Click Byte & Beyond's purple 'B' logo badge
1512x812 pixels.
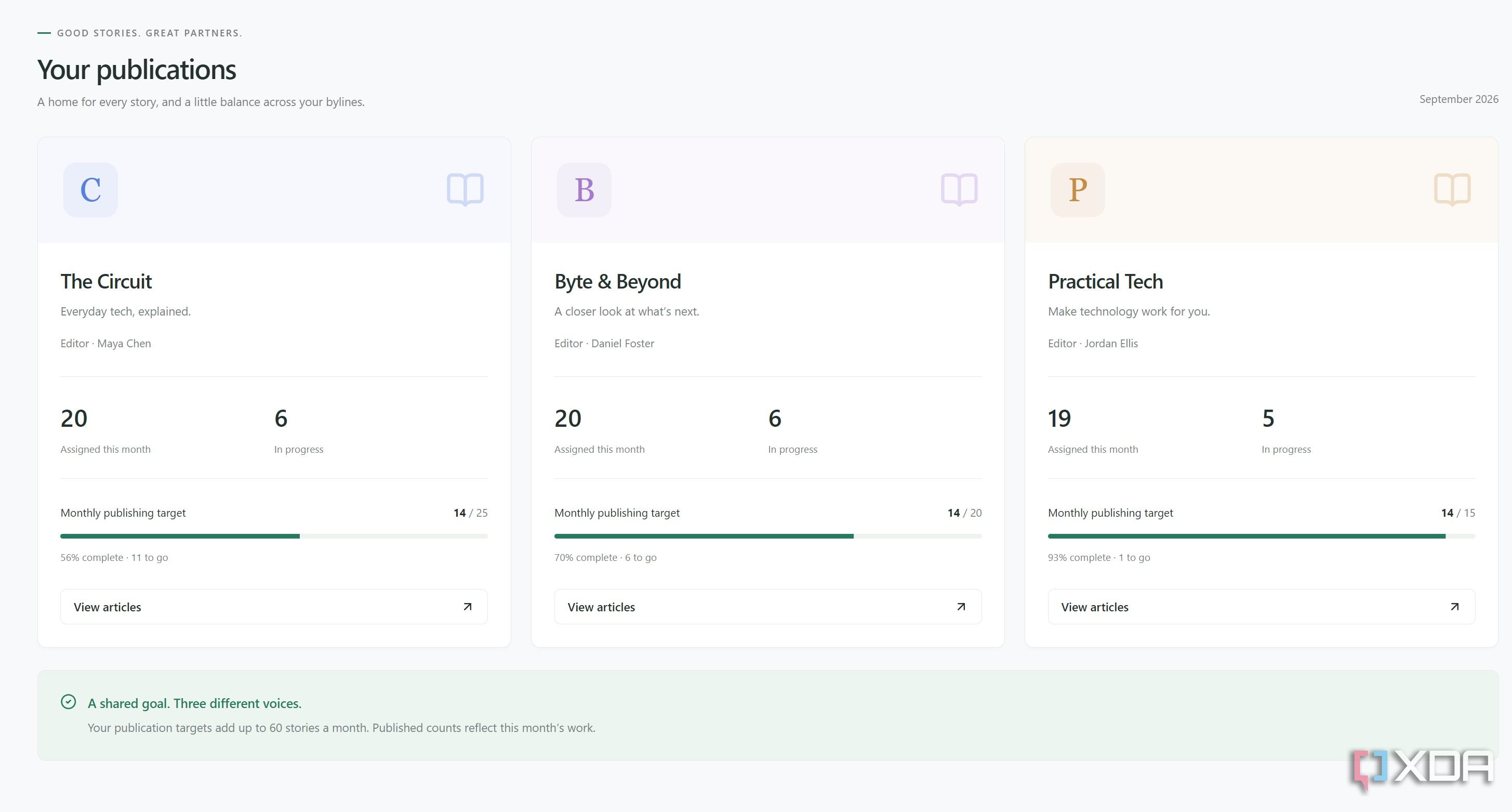[584, 190]
